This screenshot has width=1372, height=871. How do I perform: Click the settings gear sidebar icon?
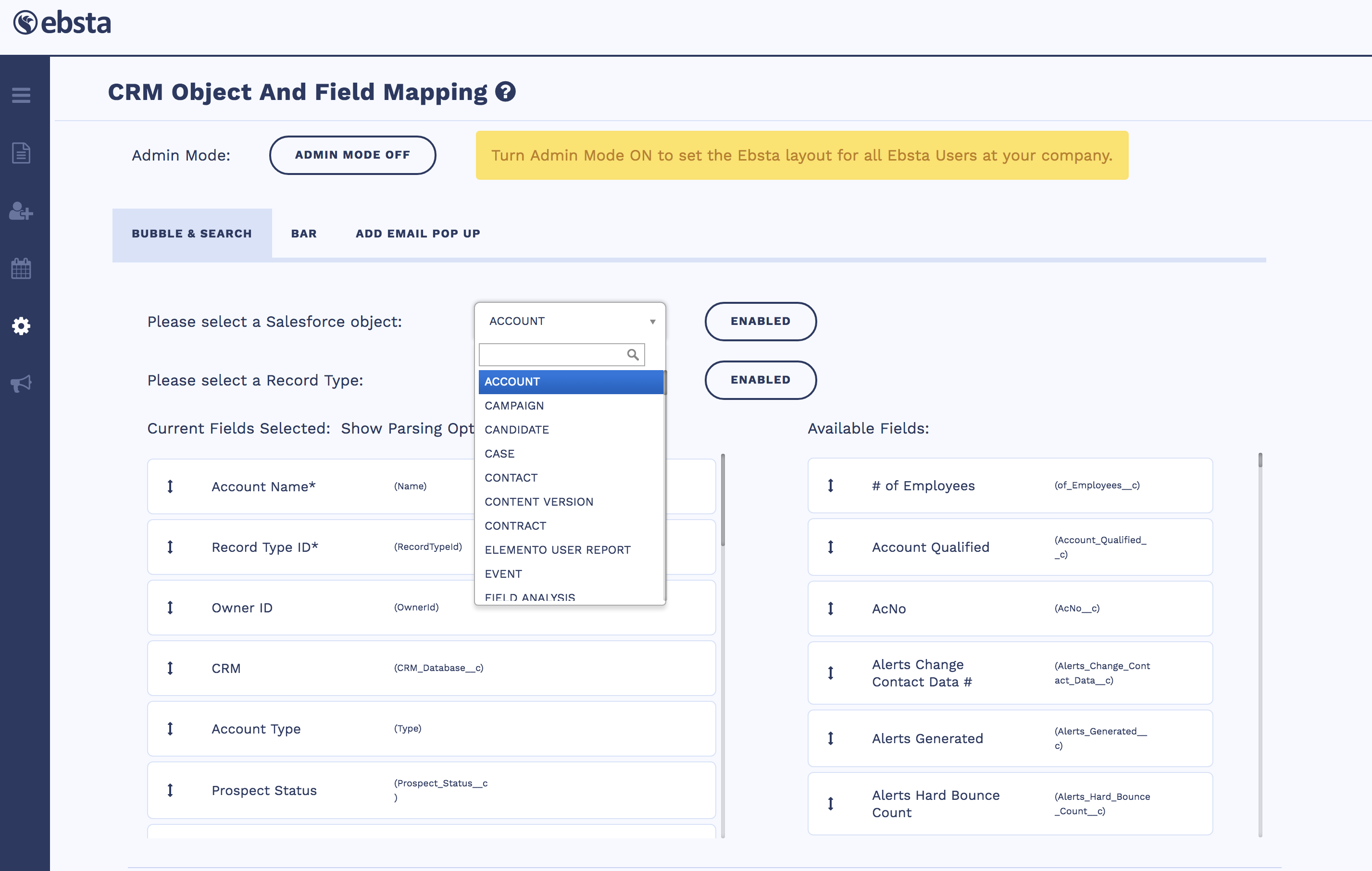pos(21,326)
